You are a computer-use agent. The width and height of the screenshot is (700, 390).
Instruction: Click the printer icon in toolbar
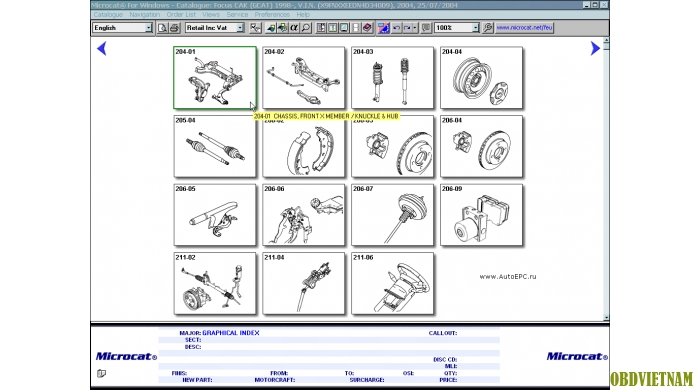(174, 28)
